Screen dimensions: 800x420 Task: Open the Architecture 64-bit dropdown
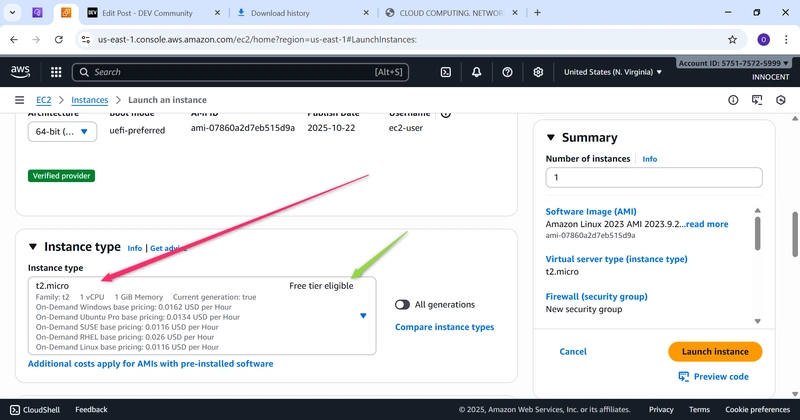pyautogui.click(x=62, y=132)
